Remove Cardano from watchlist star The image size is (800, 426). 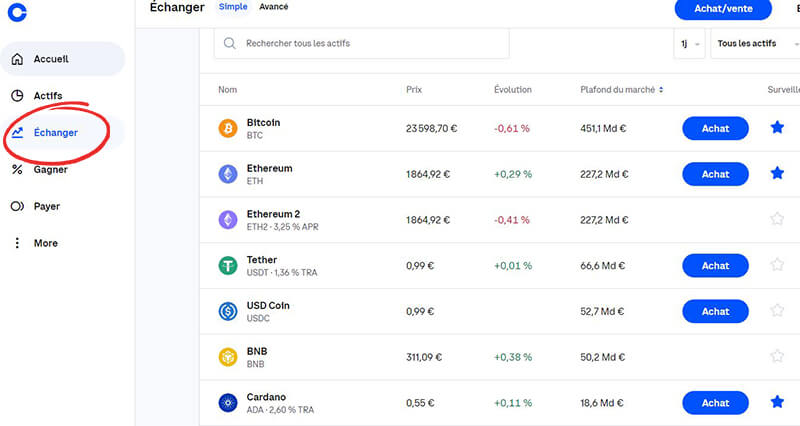(777, 402)
